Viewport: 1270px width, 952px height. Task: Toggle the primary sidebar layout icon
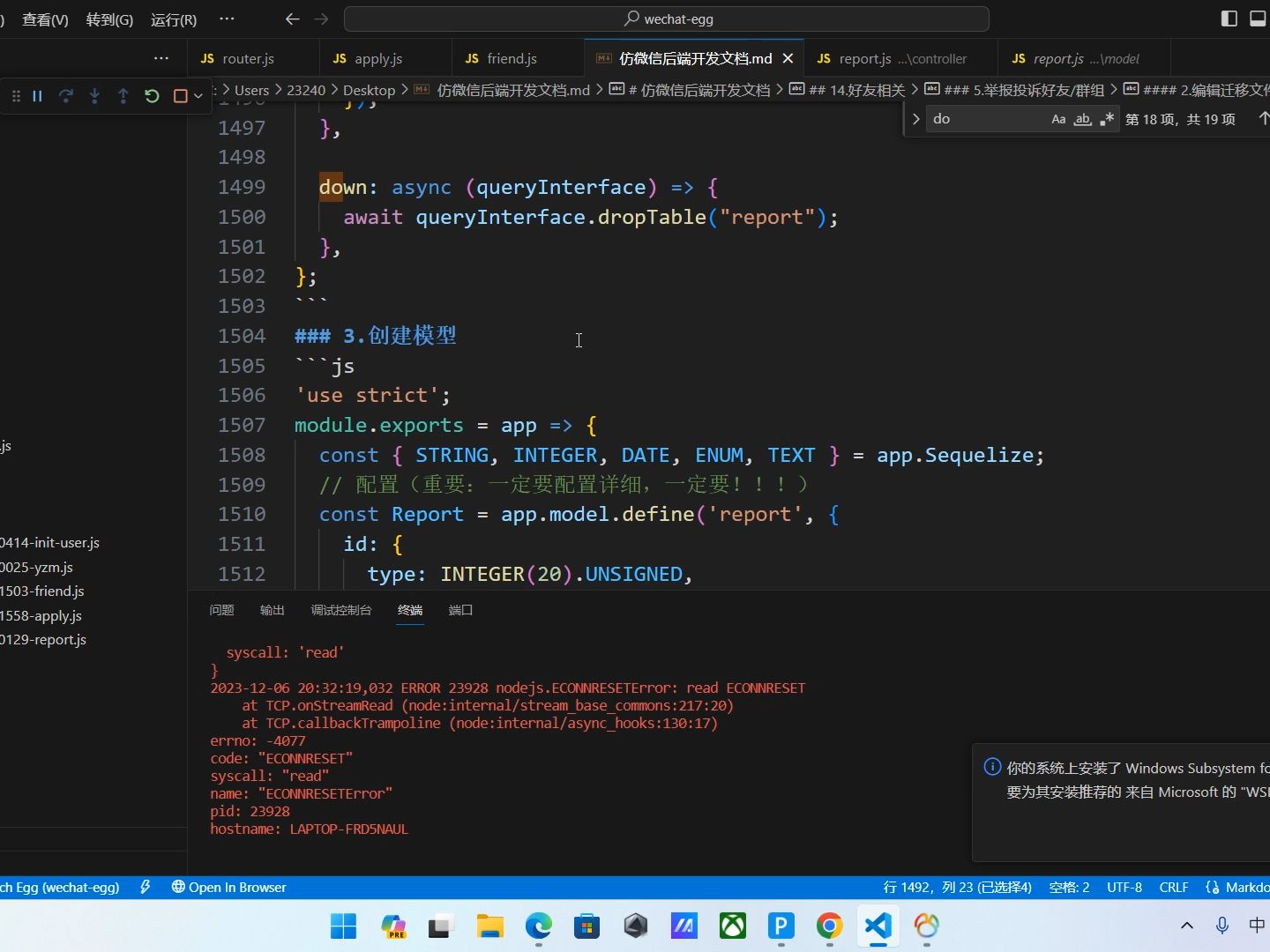[1229, 19]
